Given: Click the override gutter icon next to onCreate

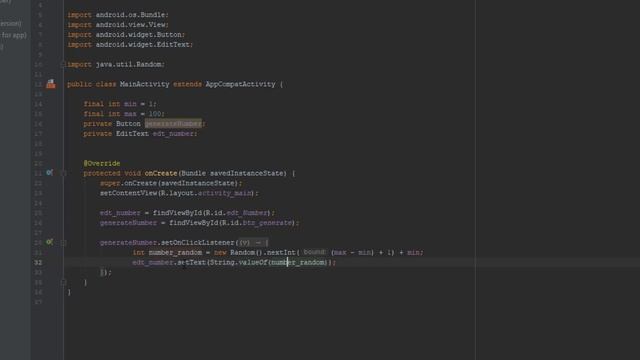Looking at the screenshot, I should [x=49, y=173].
